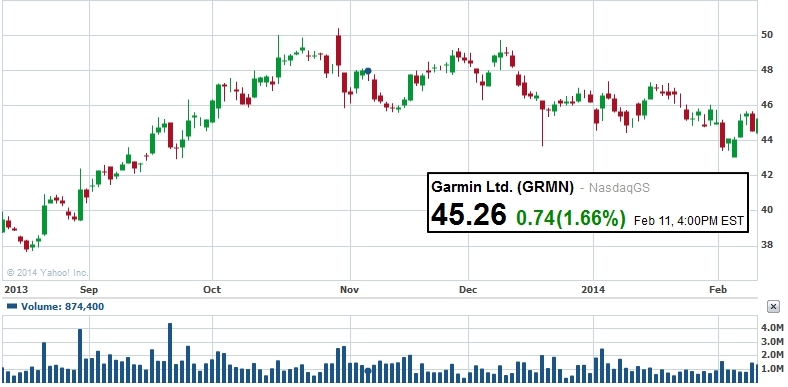Click the 45.26 price value
Viewport: 788px width, 387px height.
pyautogui.click(x=468, y=215)
